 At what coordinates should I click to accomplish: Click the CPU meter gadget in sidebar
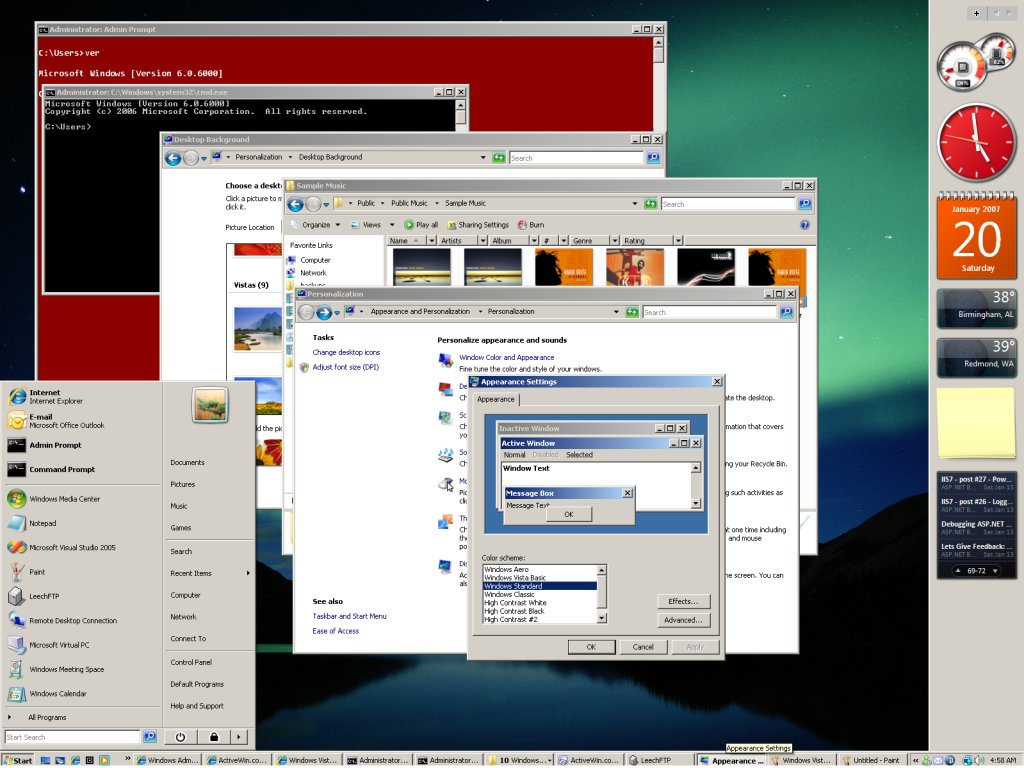[962, 67]
